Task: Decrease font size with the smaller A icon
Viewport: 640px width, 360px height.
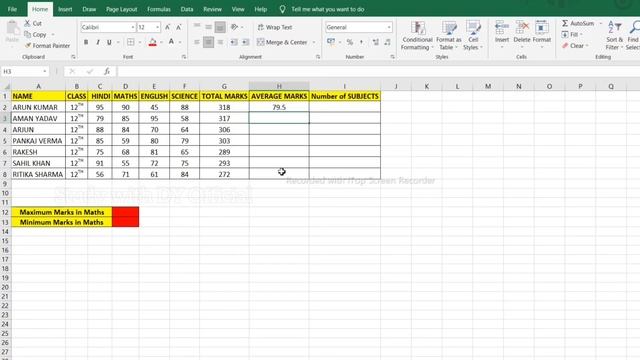Action: [179, 27]
